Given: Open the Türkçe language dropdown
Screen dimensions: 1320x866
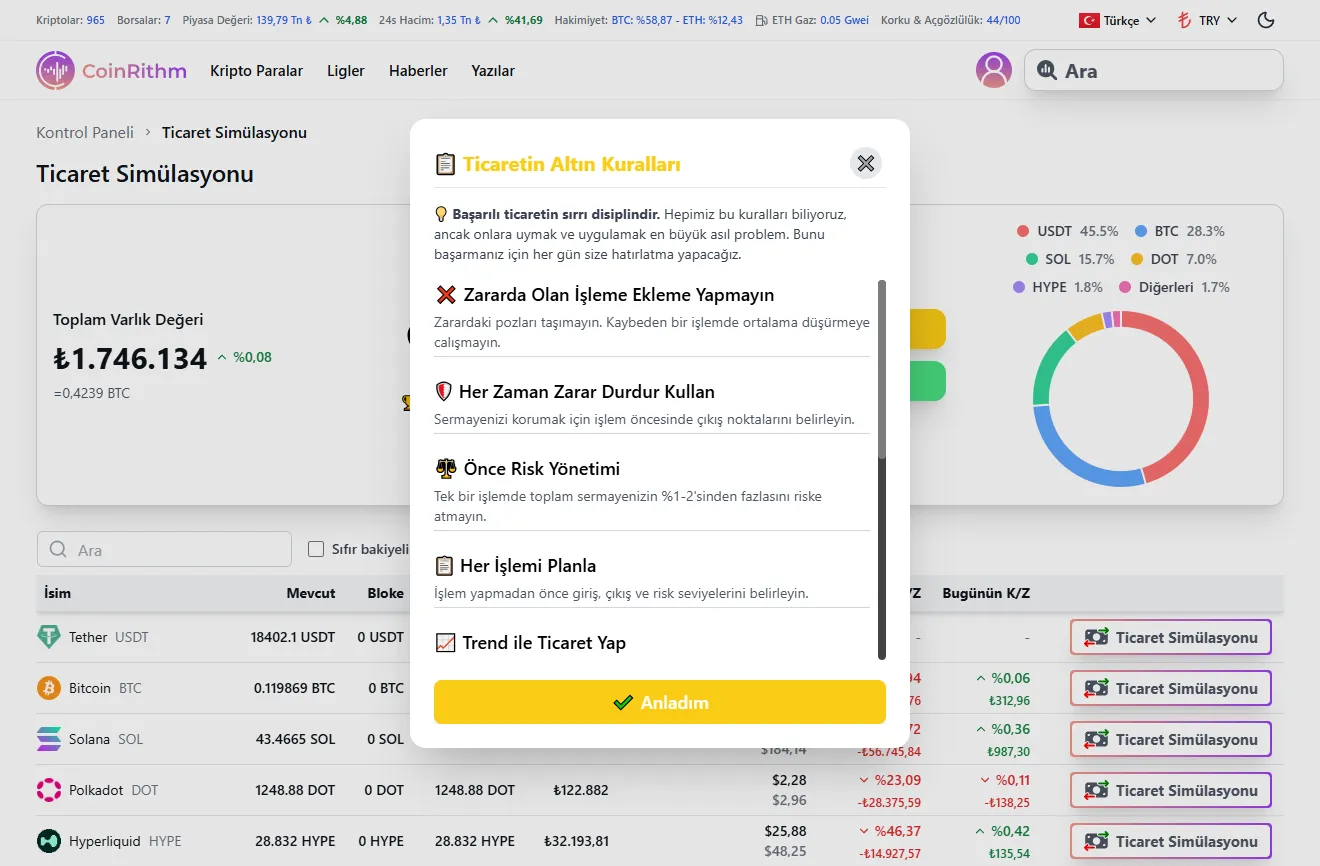Looking at the screenshot, I should tap(1114, 19).
